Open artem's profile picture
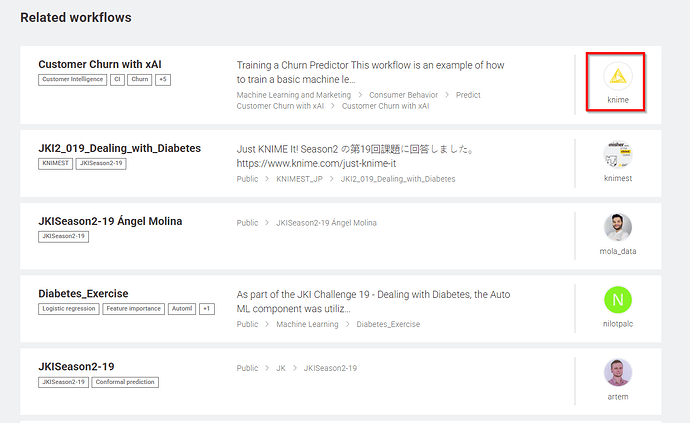690x423 pixels. coord(617,372)
